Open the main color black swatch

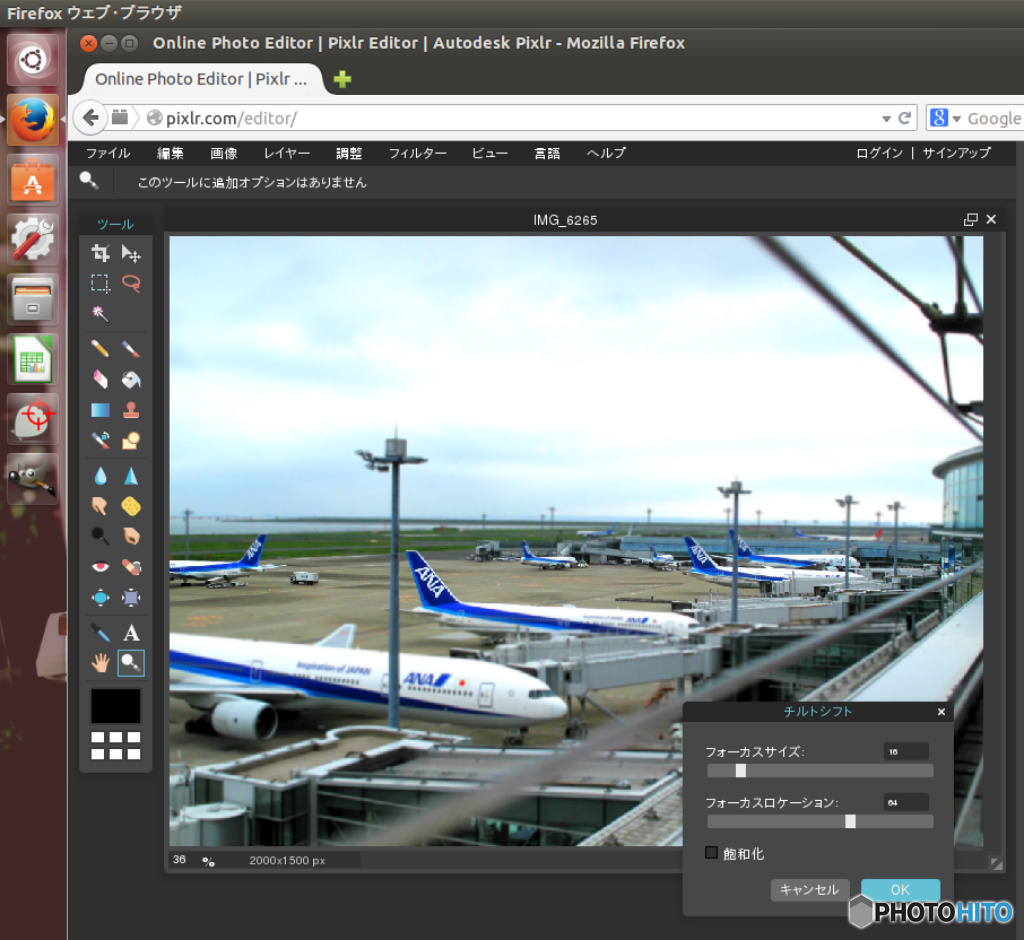click(116, 705)
